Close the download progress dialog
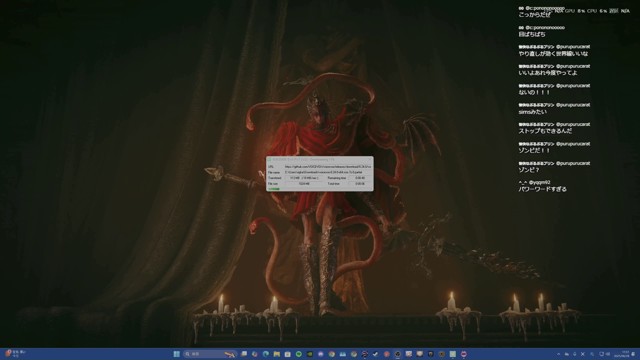The image size is (640, 360). pos(370,159)
